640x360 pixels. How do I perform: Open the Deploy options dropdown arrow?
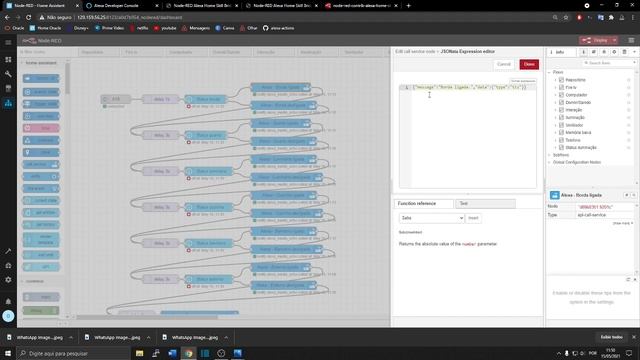pos(614,40)
